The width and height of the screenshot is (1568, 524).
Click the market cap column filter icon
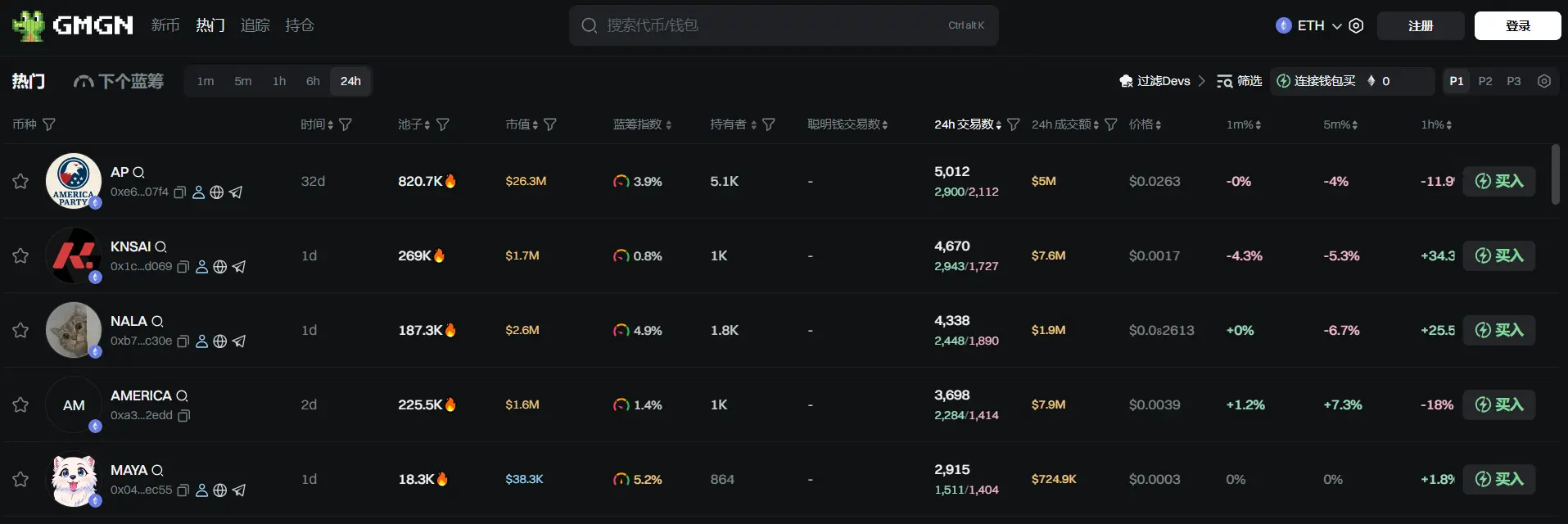550,124
